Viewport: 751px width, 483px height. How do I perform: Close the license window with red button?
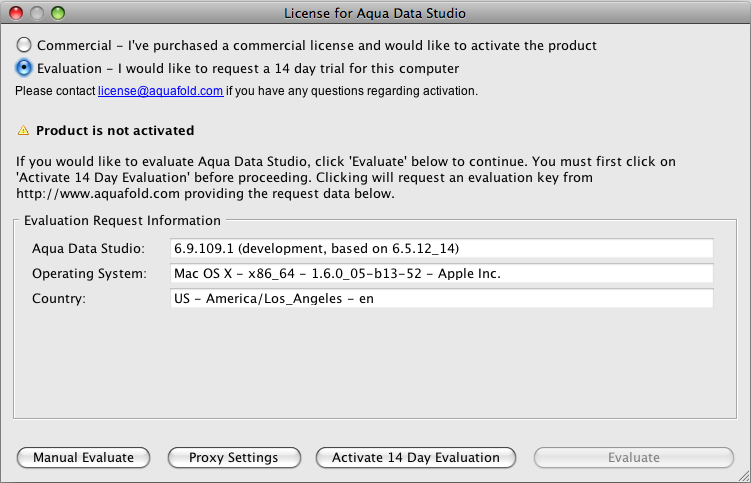coord(16,13)
